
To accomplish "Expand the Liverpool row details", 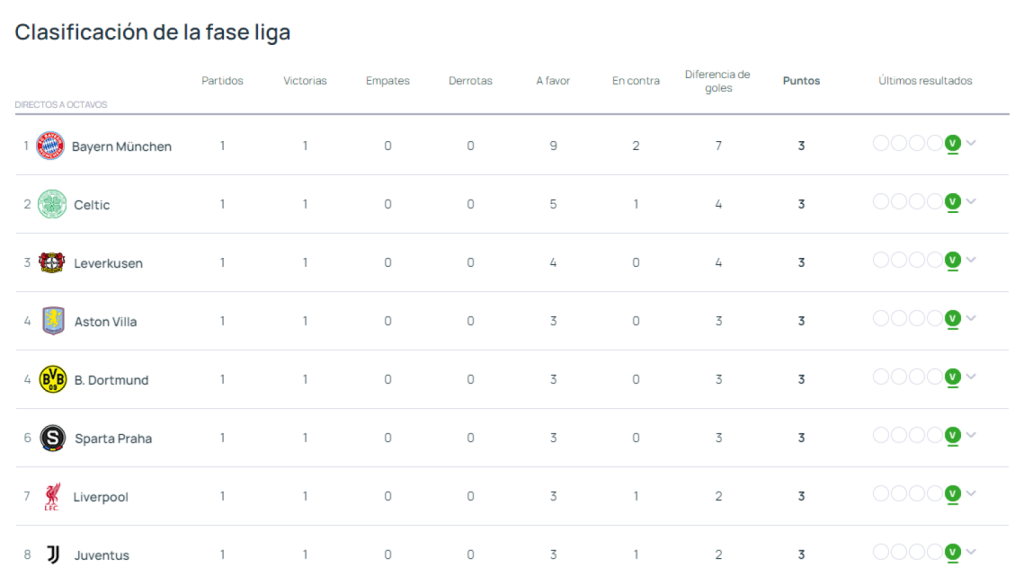I will click(x=969, y=493).
